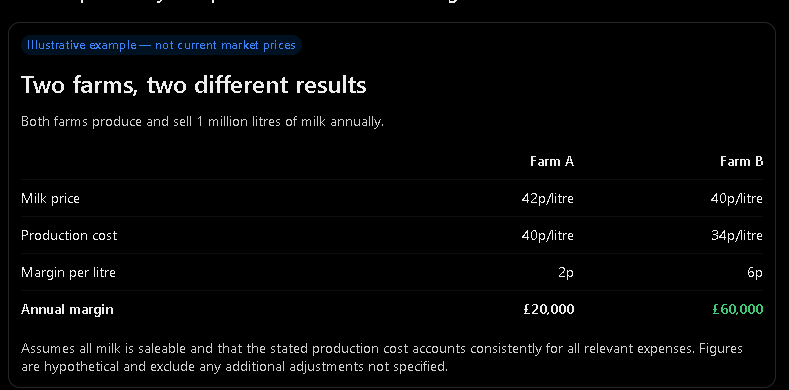Click Farm B's 34p/litre production cost

point(737,236)
